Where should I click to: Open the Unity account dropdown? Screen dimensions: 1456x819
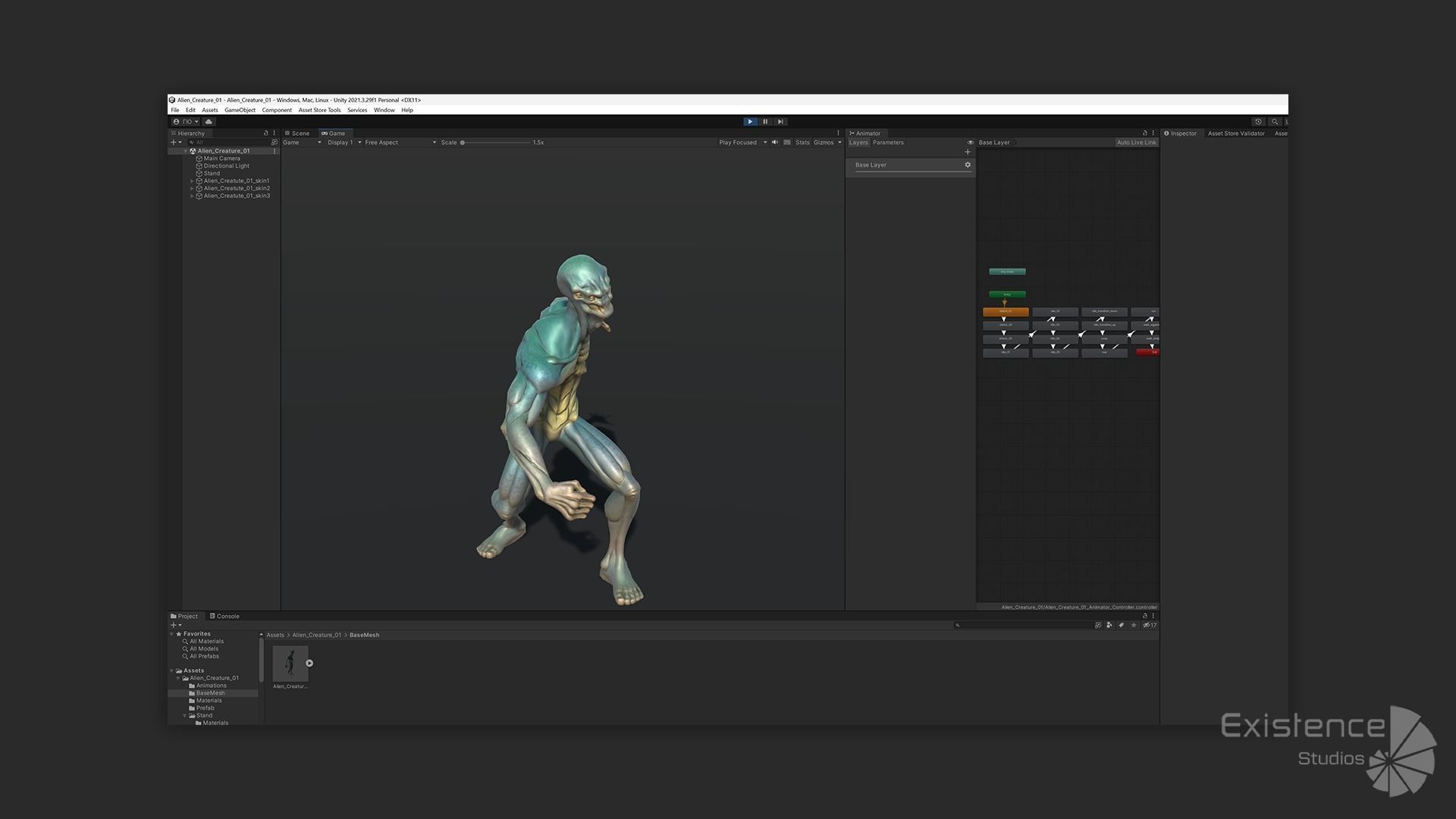[x=186, y=121]
